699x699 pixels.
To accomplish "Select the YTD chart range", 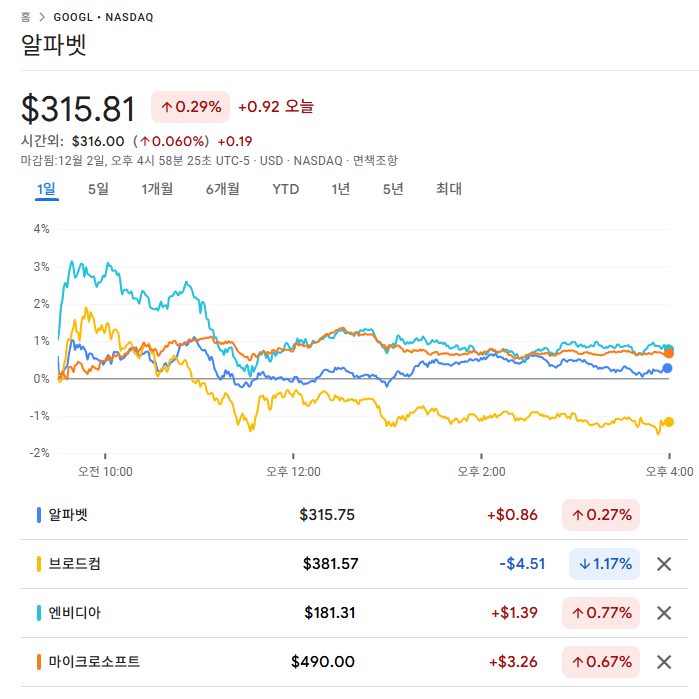I will click(286, 189).
